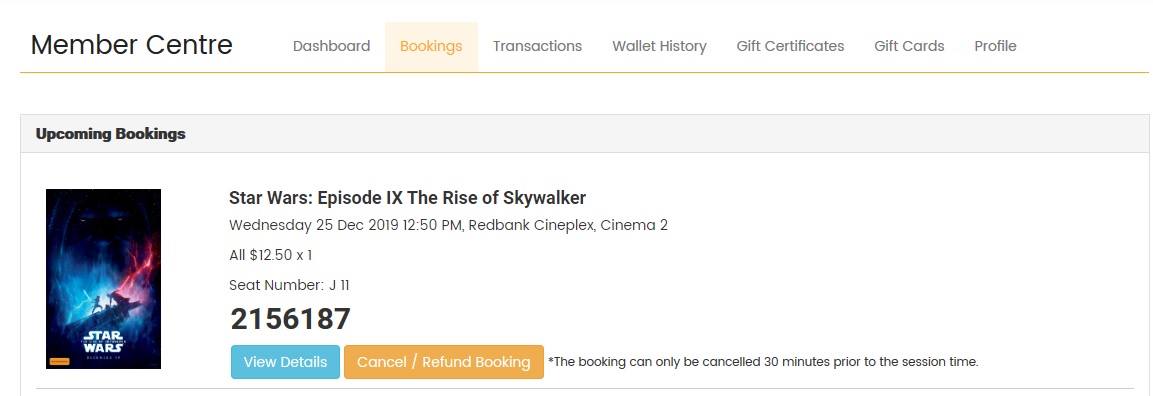The image size is (1153, 396).
Task: Click the yellow rating badge on the poster
Action: point(54,360)
